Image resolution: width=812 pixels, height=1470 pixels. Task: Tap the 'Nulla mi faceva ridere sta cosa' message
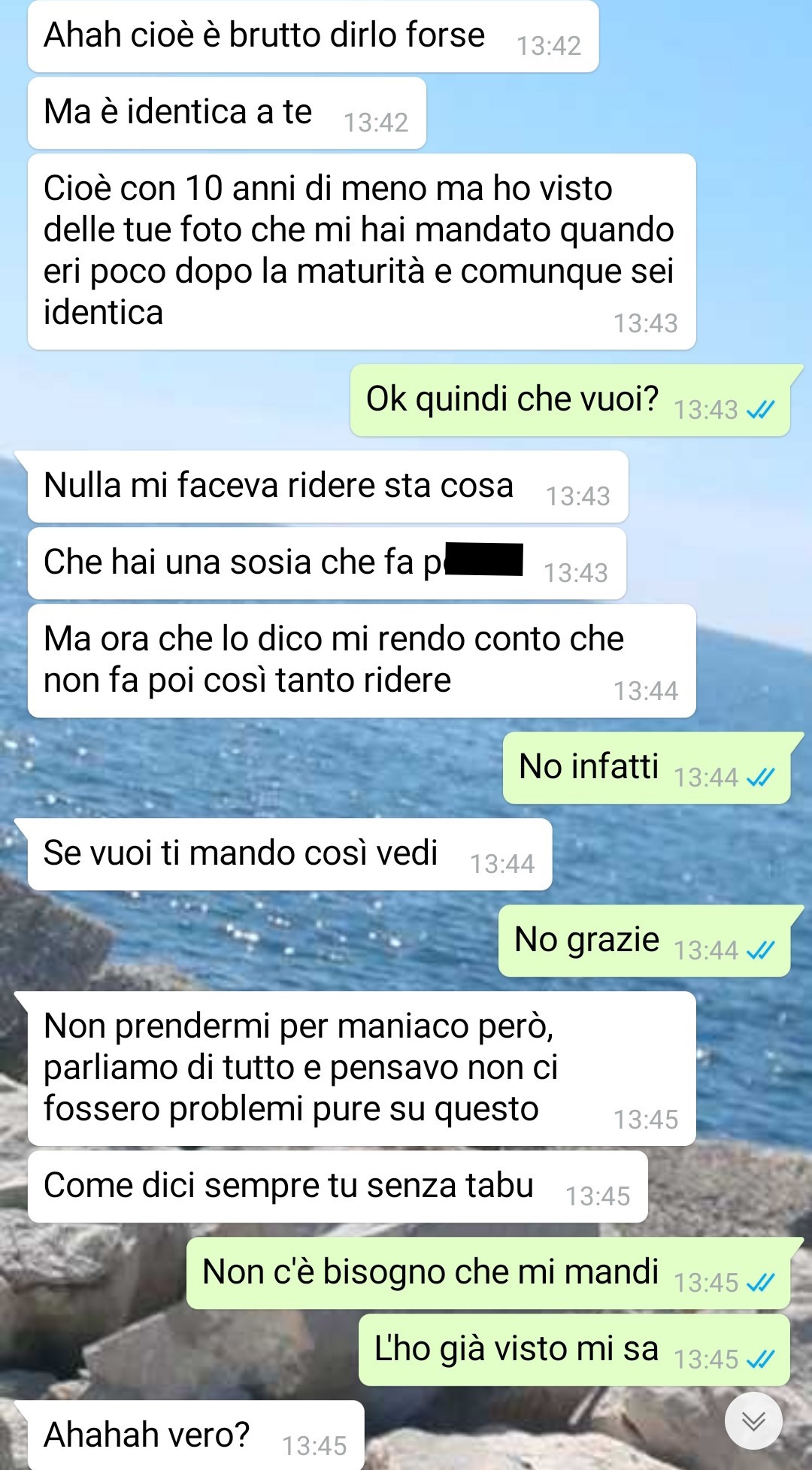(x=328, y=486)
